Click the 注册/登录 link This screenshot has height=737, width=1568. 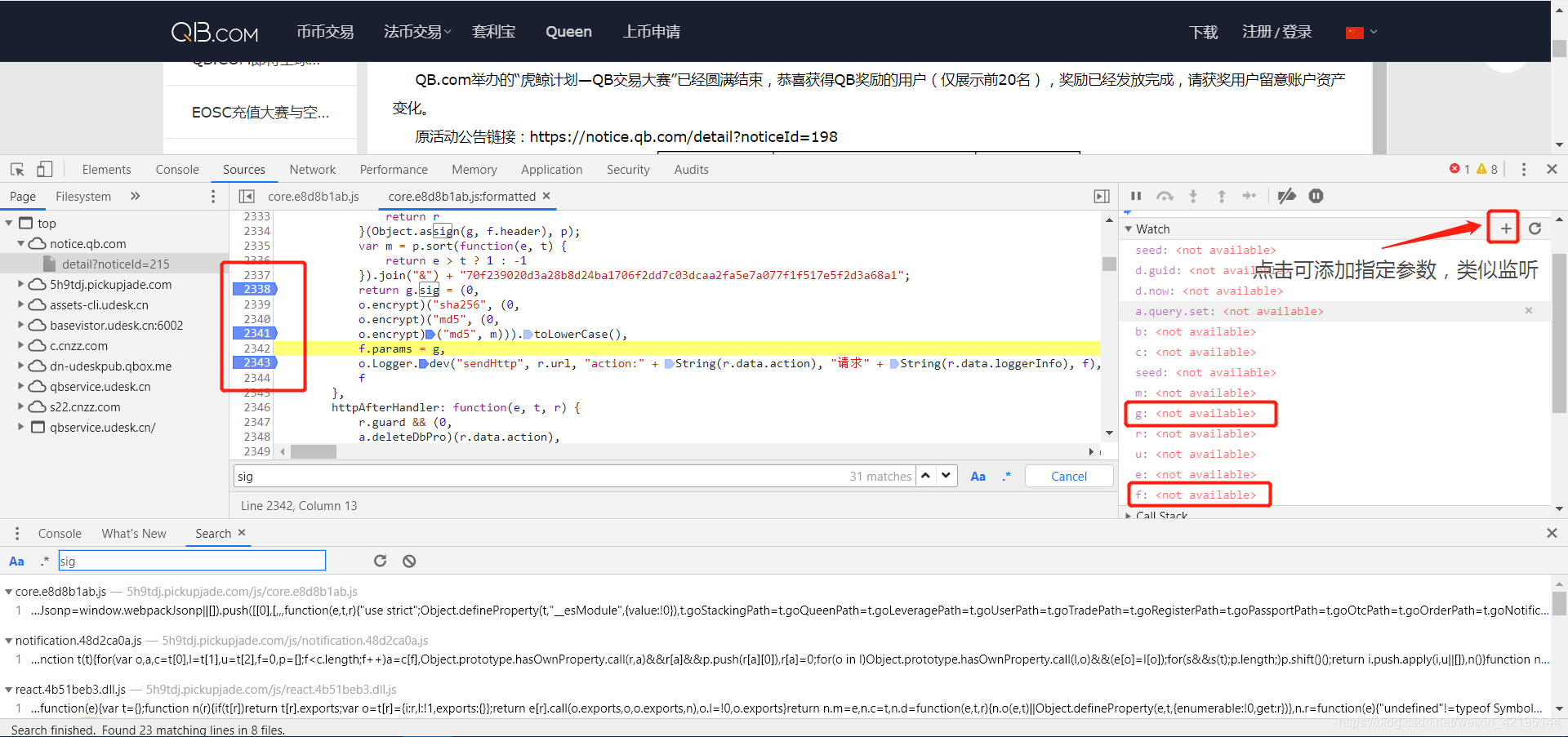tap(1276, 32)
